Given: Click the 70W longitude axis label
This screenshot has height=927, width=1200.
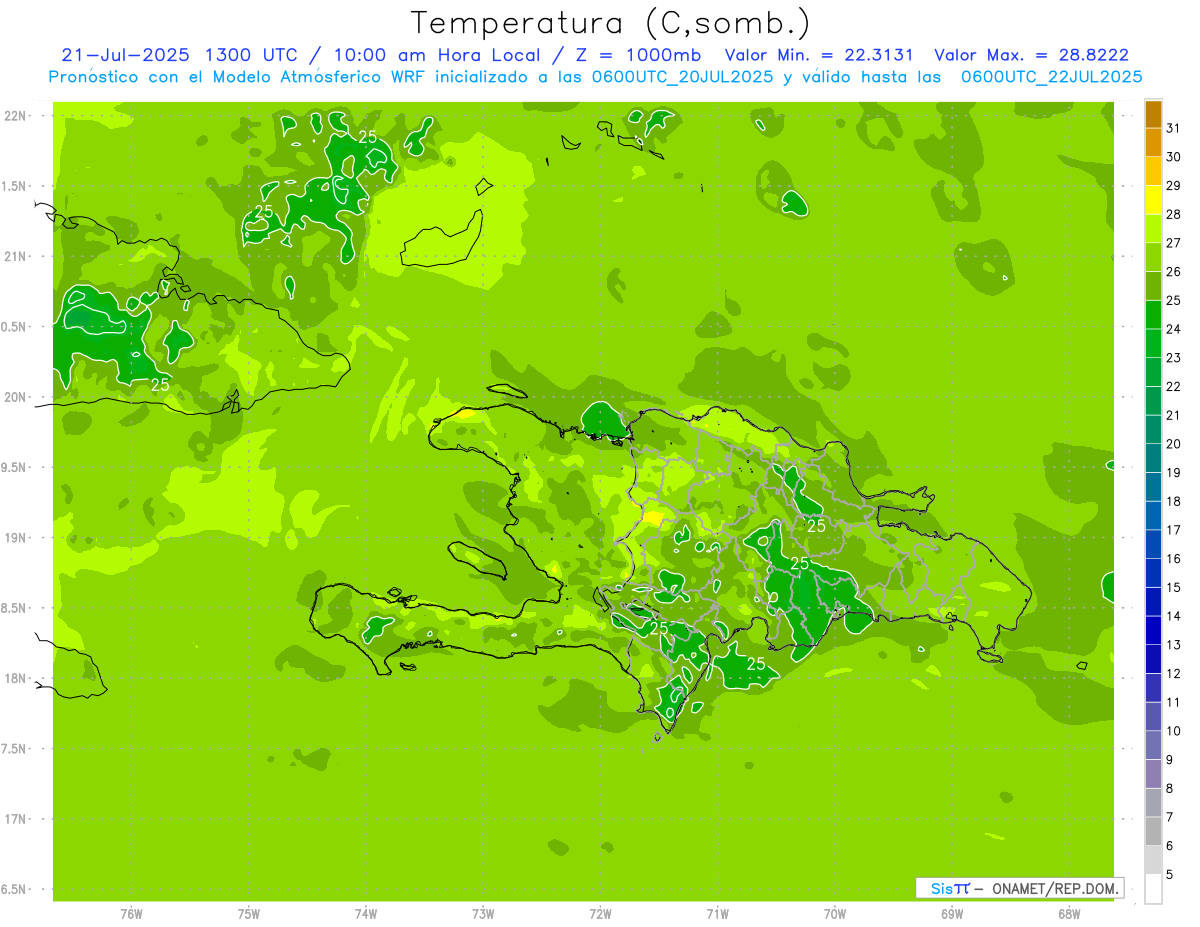Looking at the screenshot, I should click(835, 914).
